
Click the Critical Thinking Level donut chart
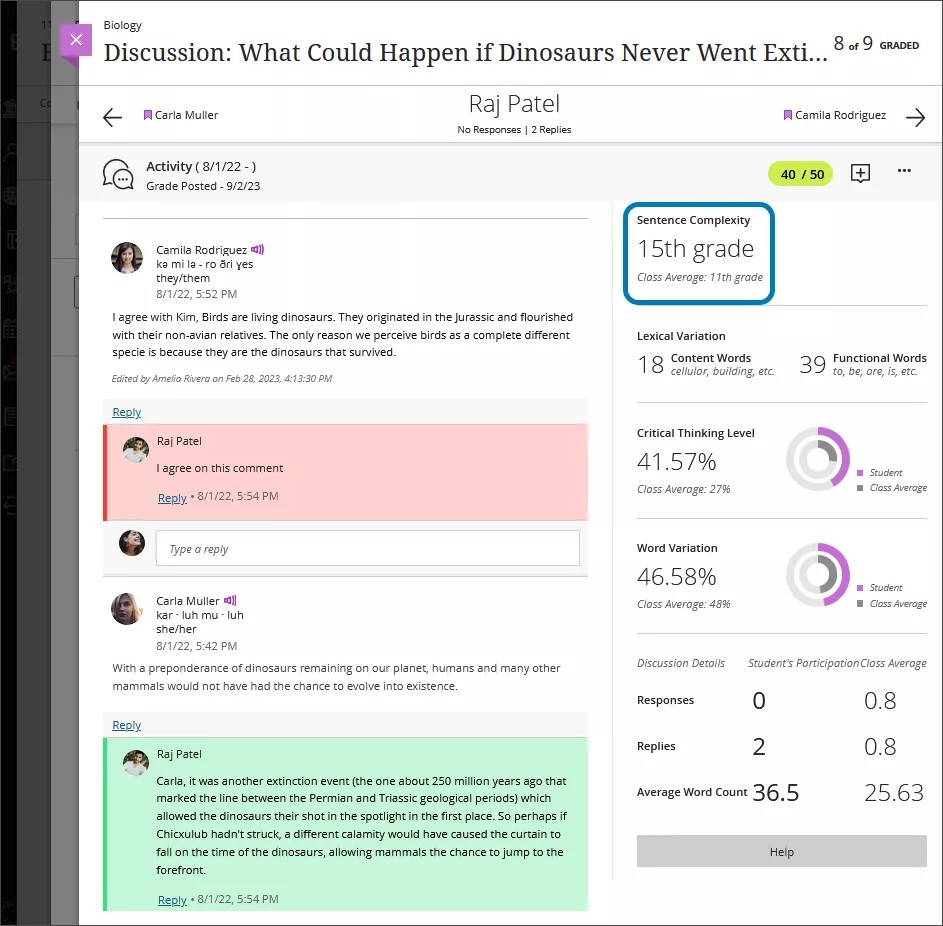pyautogui.click(x=819, y=458)
